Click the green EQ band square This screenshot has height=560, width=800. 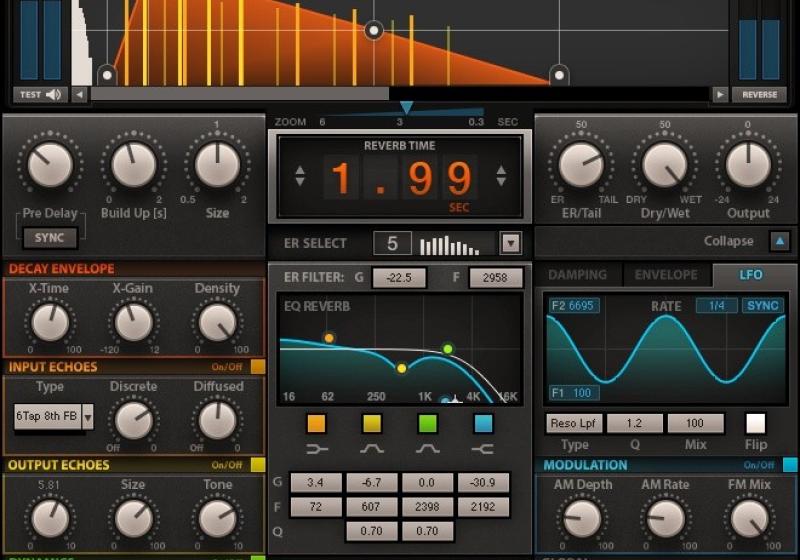coord(428,423)
